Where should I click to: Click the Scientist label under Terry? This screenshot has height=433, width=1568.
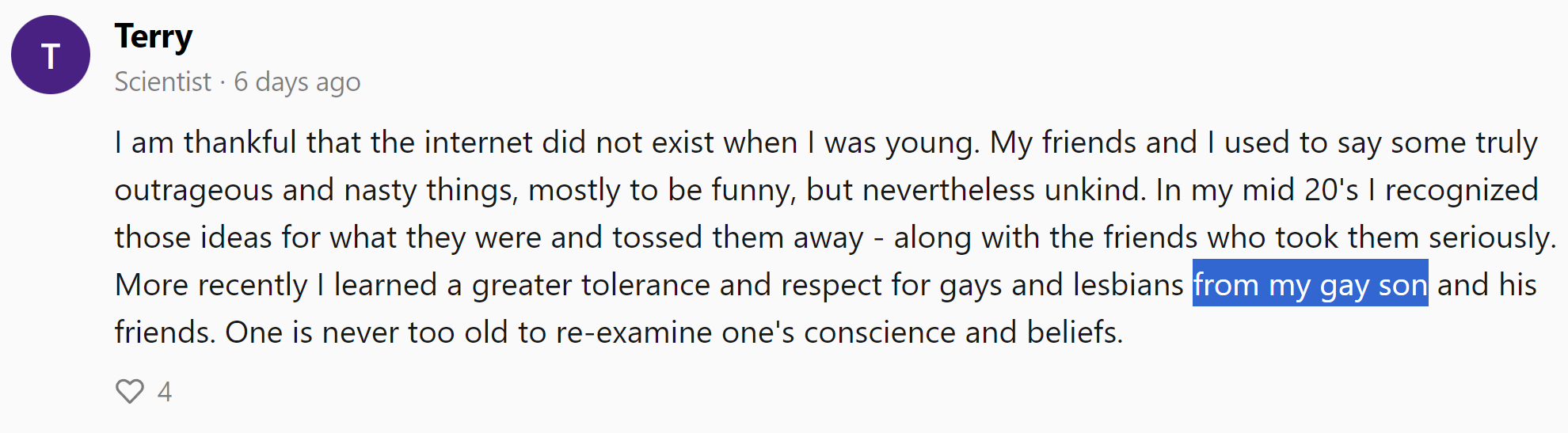tap(162, 82)
